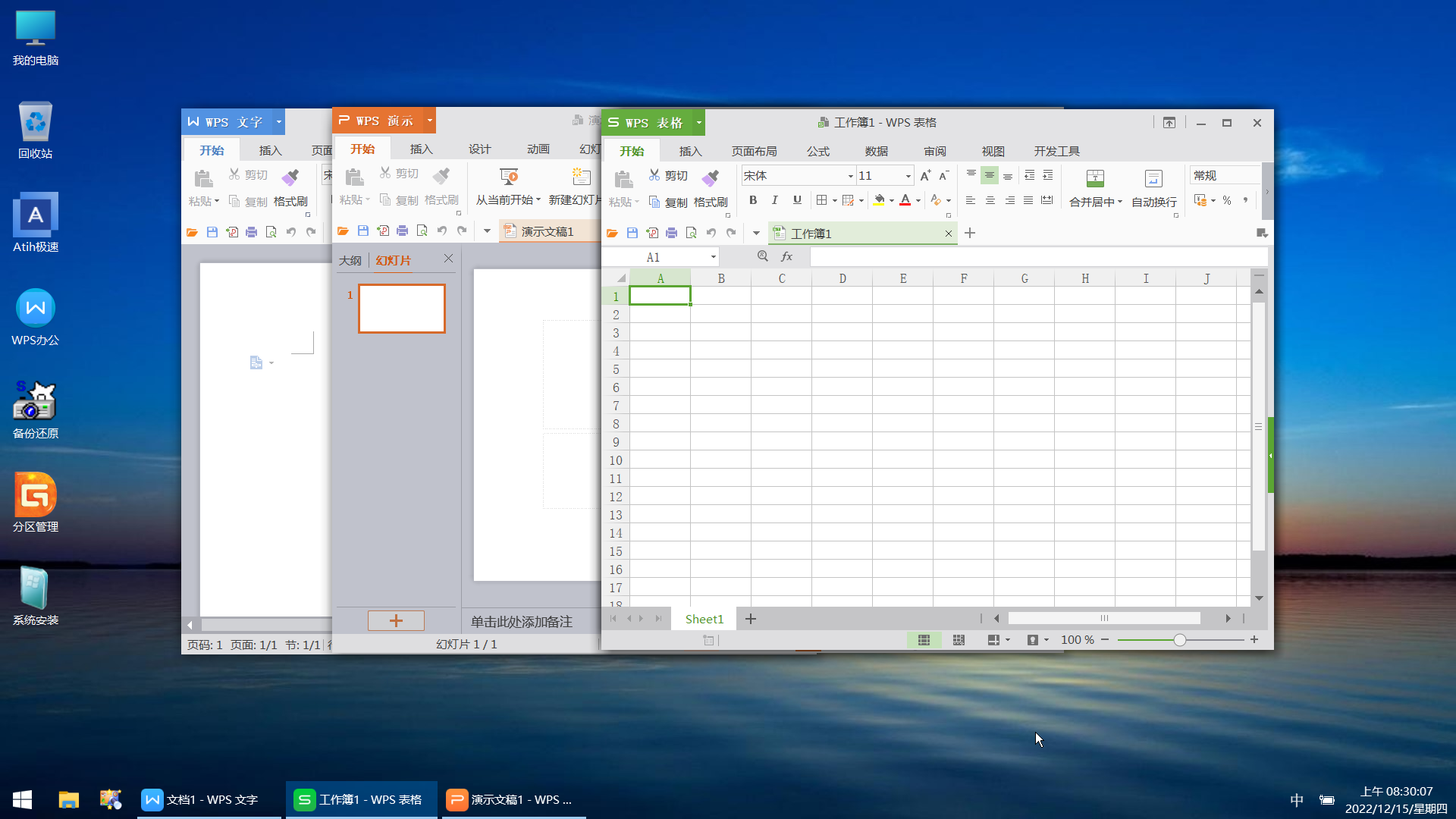
Task: Switch to the 公式 tab
Action: [818, 151]
